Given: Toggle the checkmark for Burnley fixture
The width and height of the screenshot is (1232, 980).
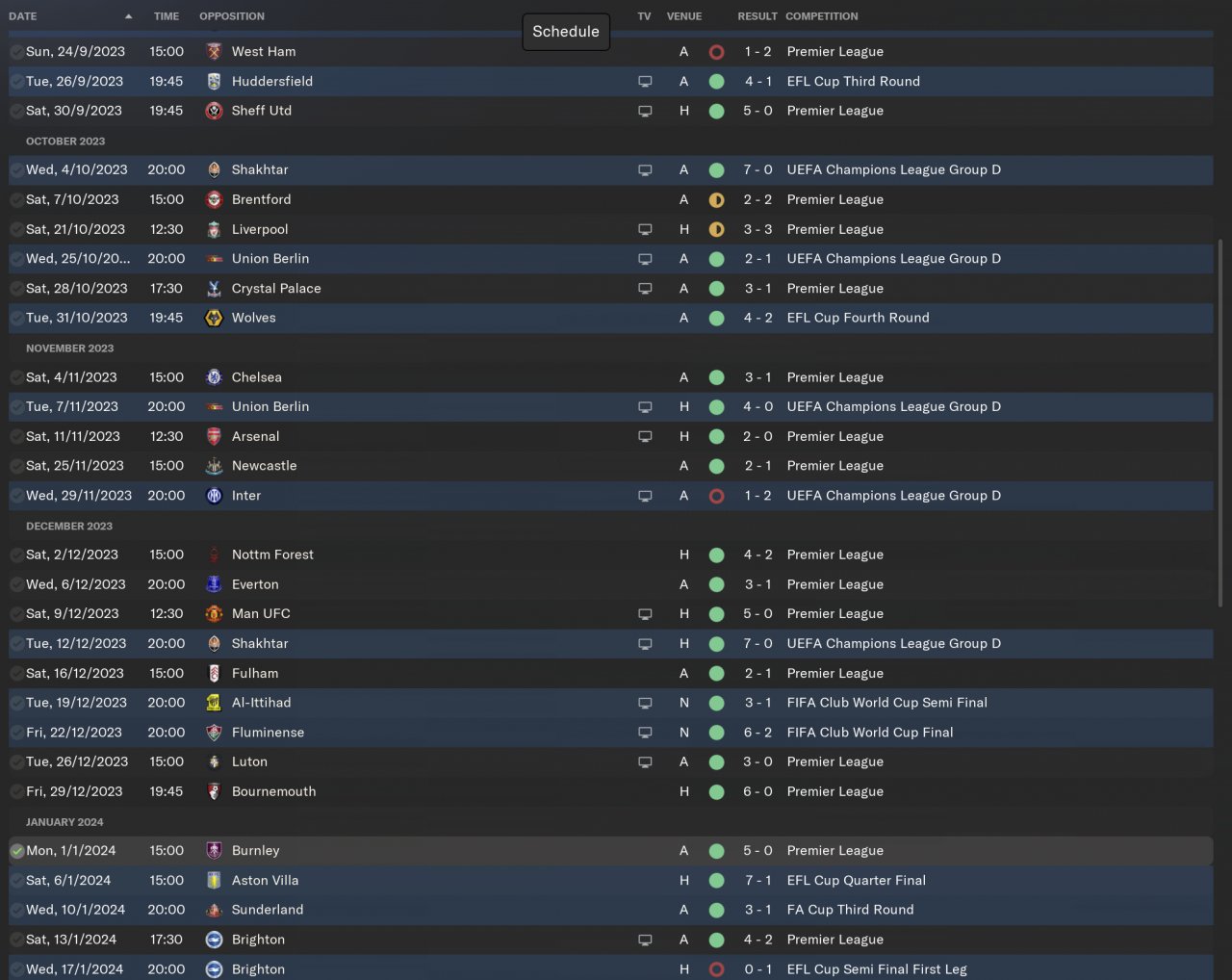Looking at the screenshot, I should 16,851.
